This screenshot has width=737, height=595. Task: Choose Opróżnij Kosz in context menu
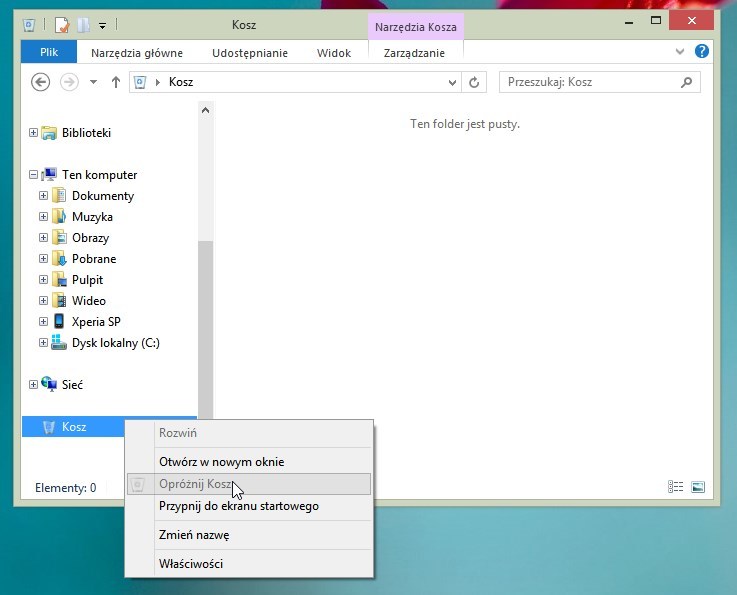coord(249,484)
